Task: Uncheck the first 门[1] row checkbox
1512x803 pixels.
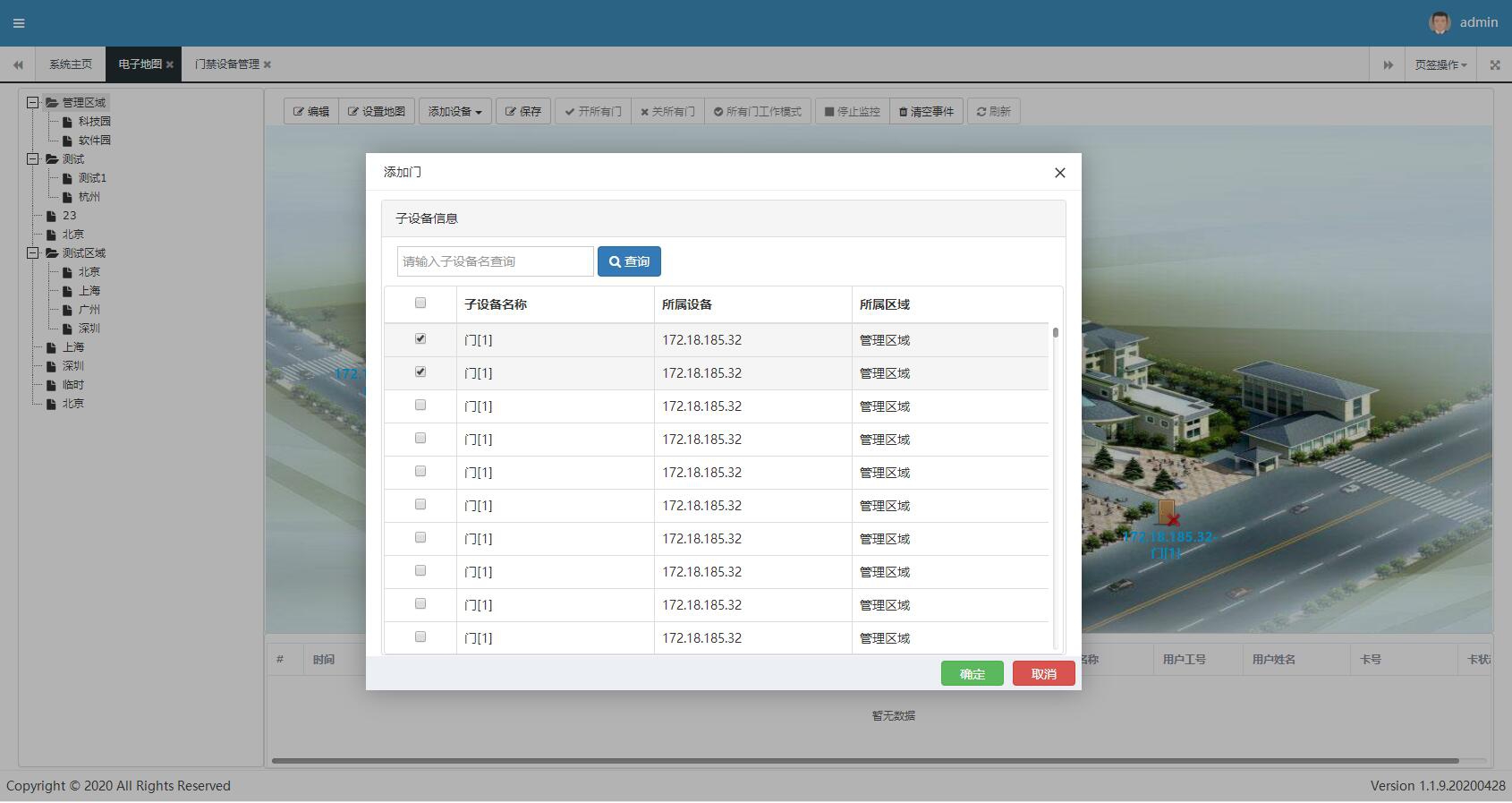Action: (x=420, y=339)
